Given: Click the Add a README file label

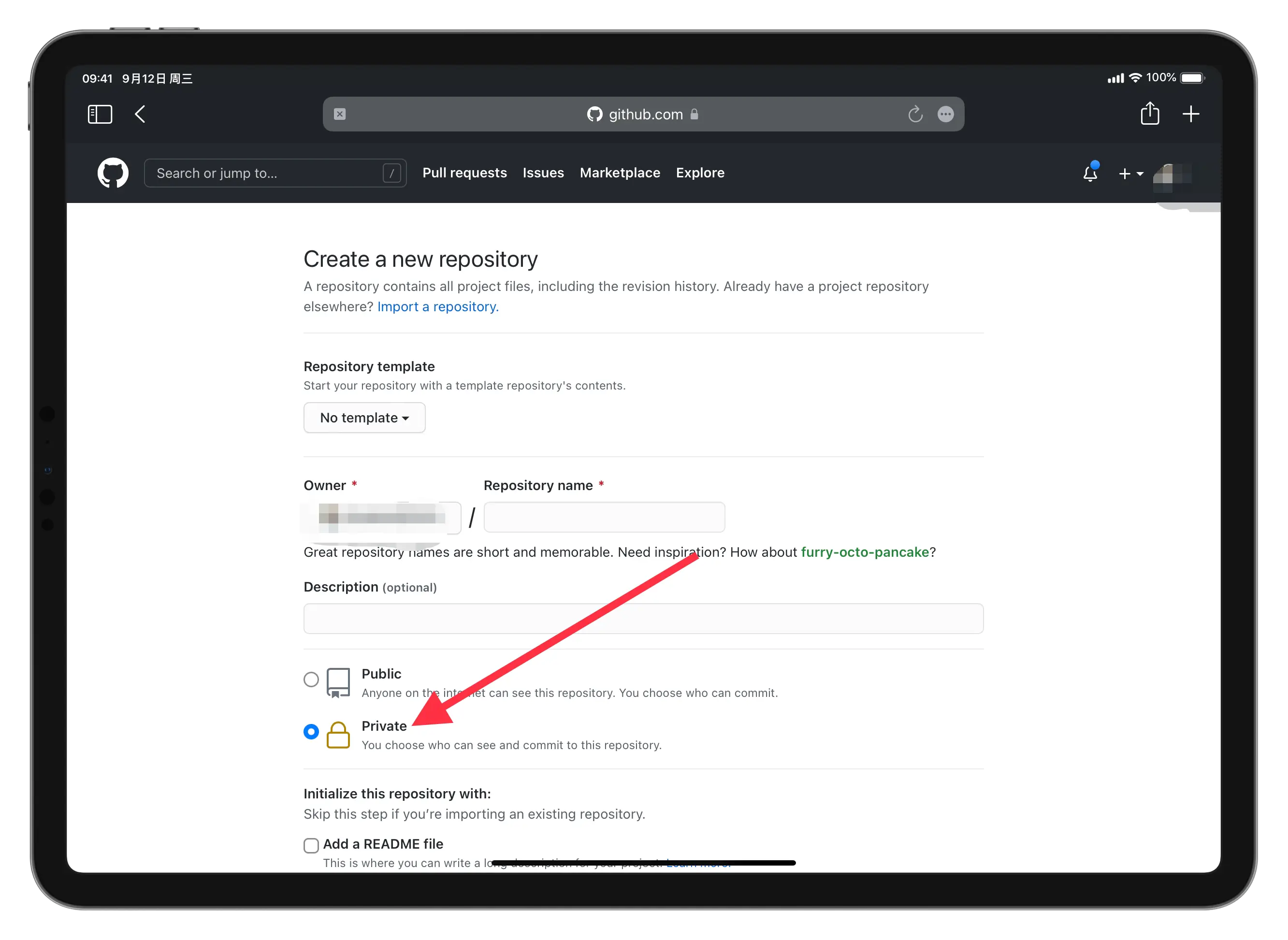Looking at the screenshot, I should click(x=383, y=844).
